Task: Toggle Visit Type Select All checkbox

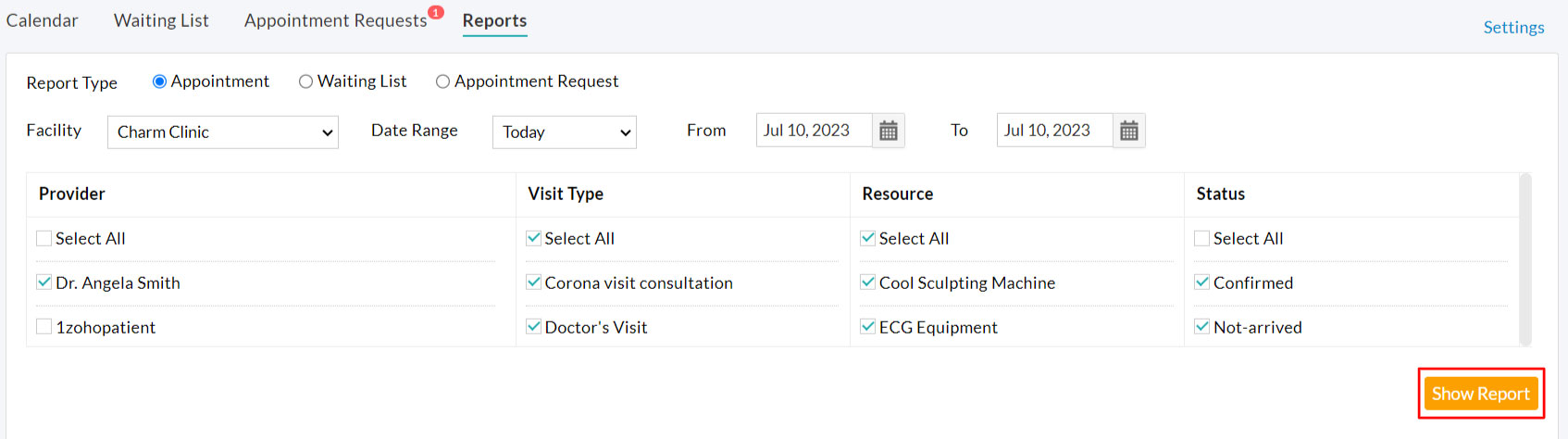Action: pos(533,238)
